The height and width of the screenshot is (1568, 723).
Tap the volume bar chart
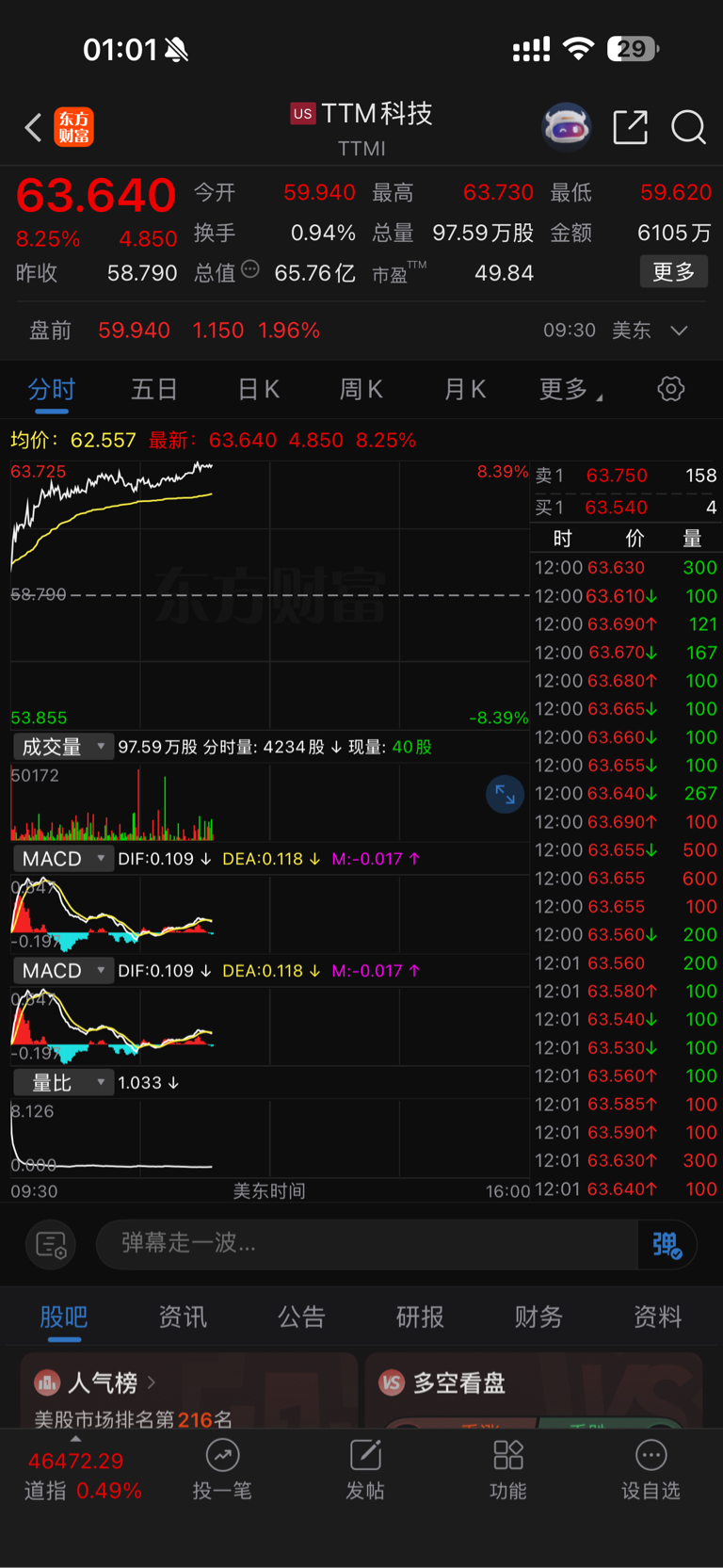[x=269, y=802]
